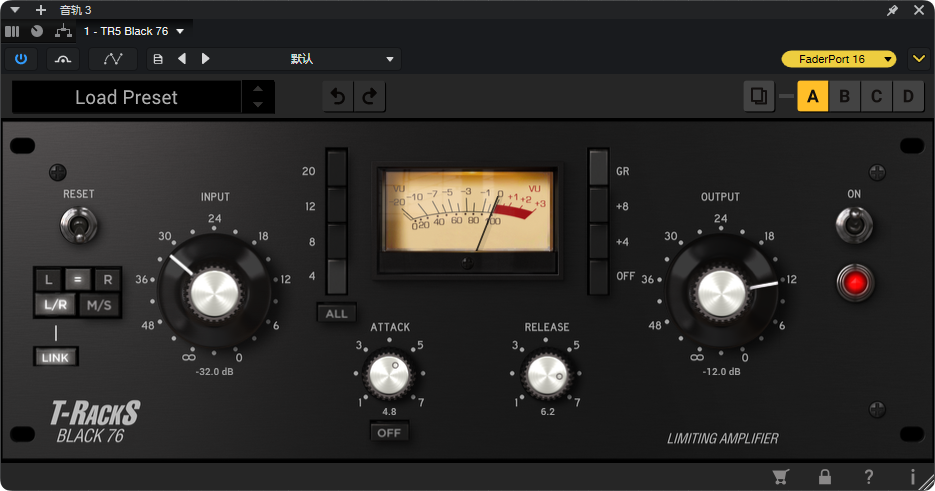Click the INPUT knob
The image size is (935, 491).
(x=215, y=293)
